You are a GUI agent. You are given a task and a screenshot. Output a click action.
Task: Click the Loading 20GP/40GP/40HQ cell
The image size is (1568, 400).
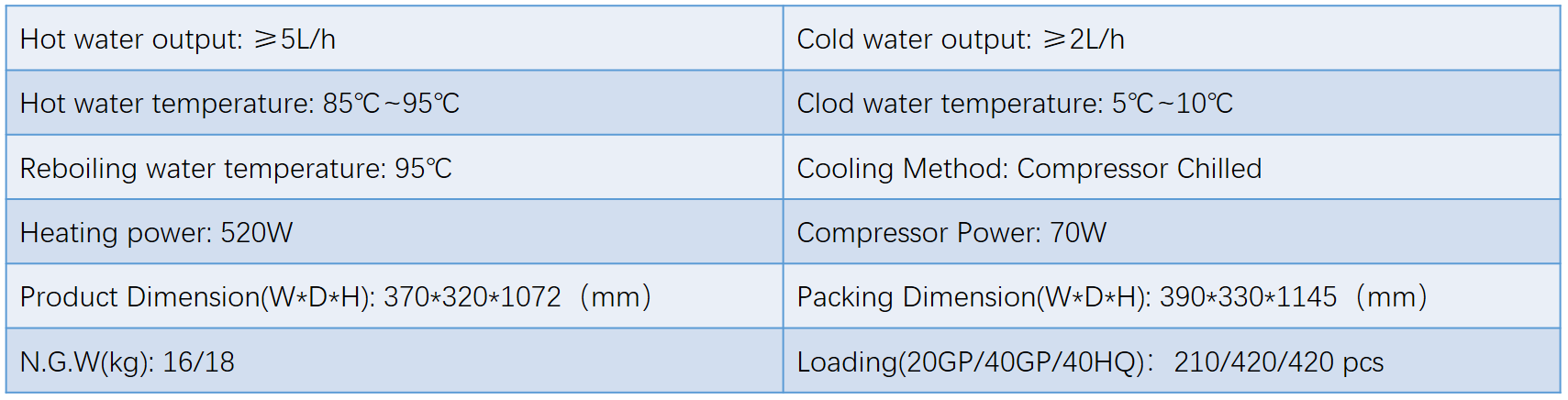(x=1172, y=361)
